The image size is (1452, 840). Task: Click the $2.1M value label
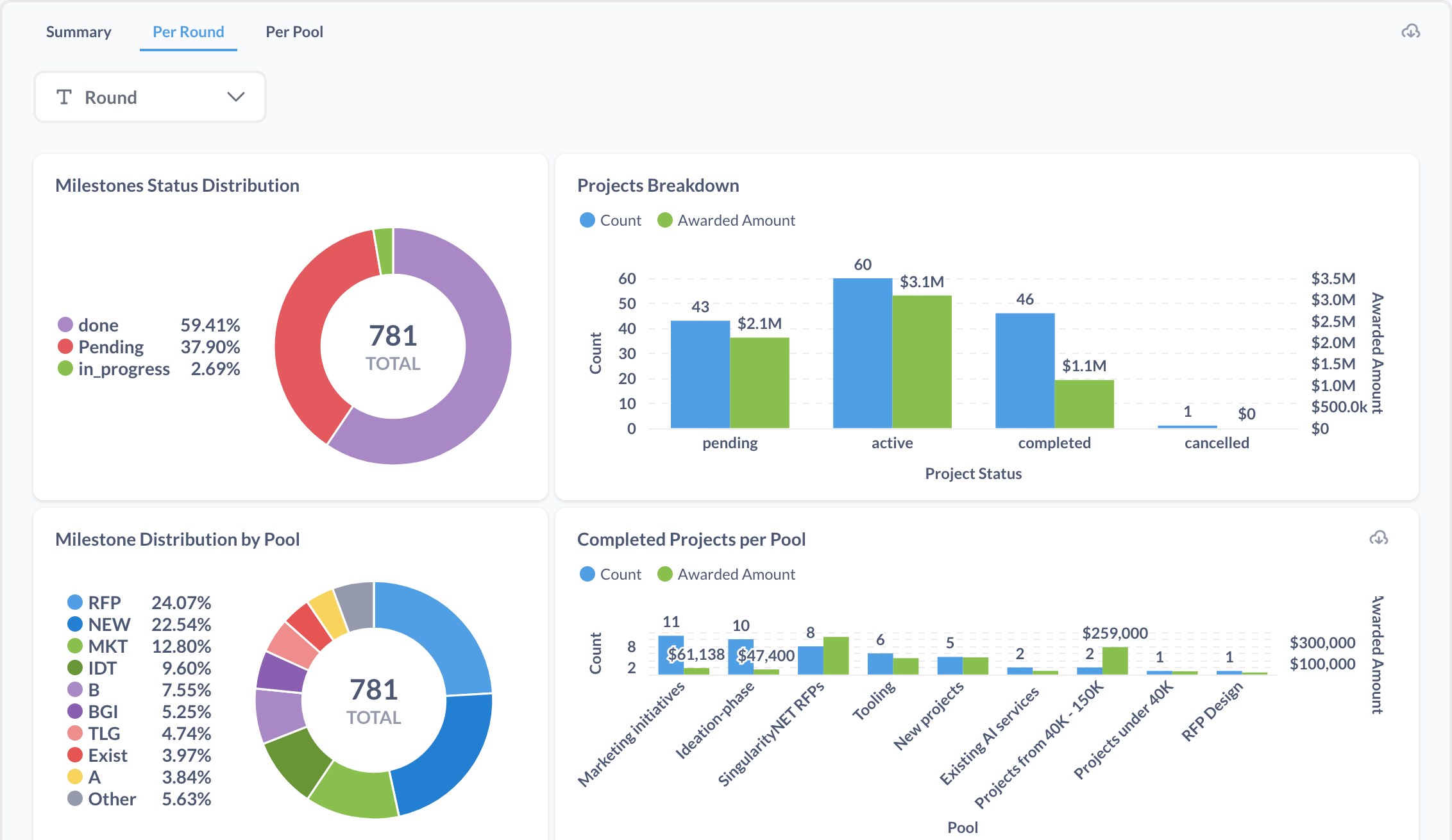(759, 323)
